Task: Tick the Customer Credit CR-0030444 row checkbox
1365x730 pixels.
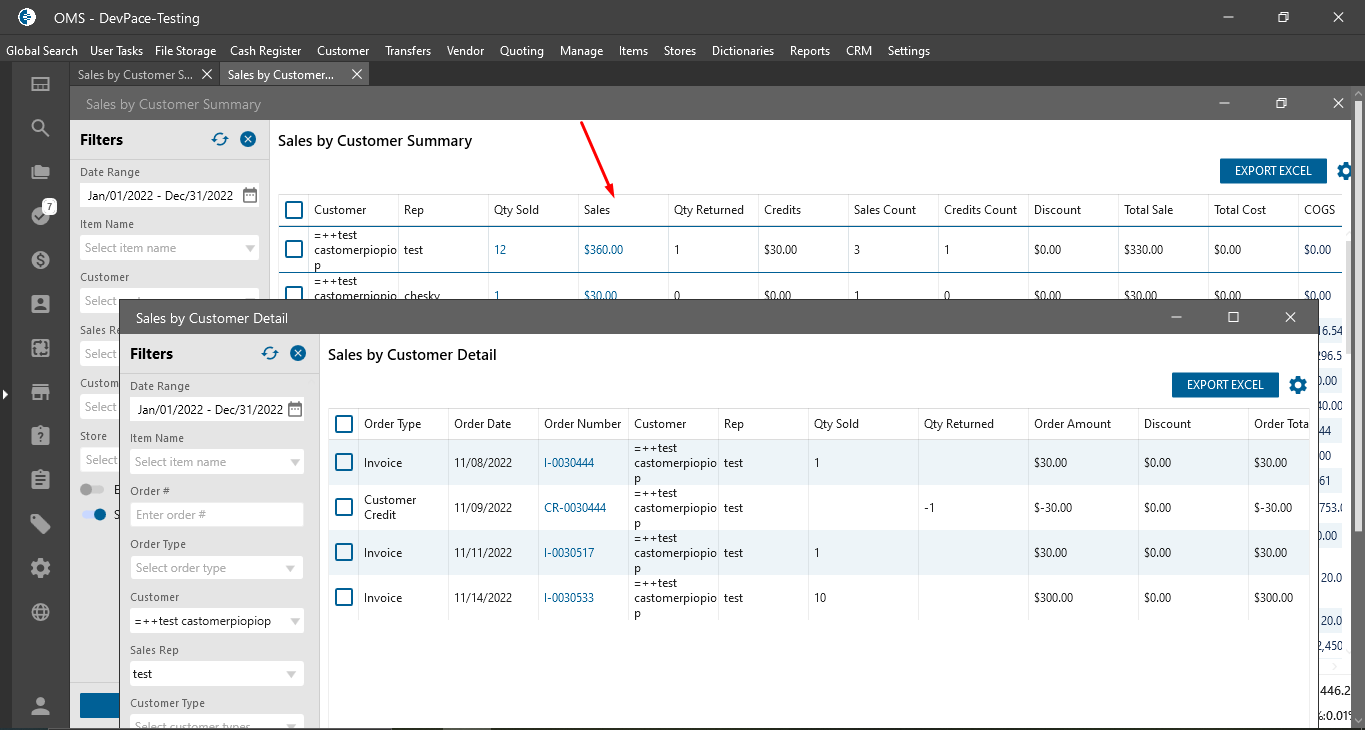Action: [344, 507]
